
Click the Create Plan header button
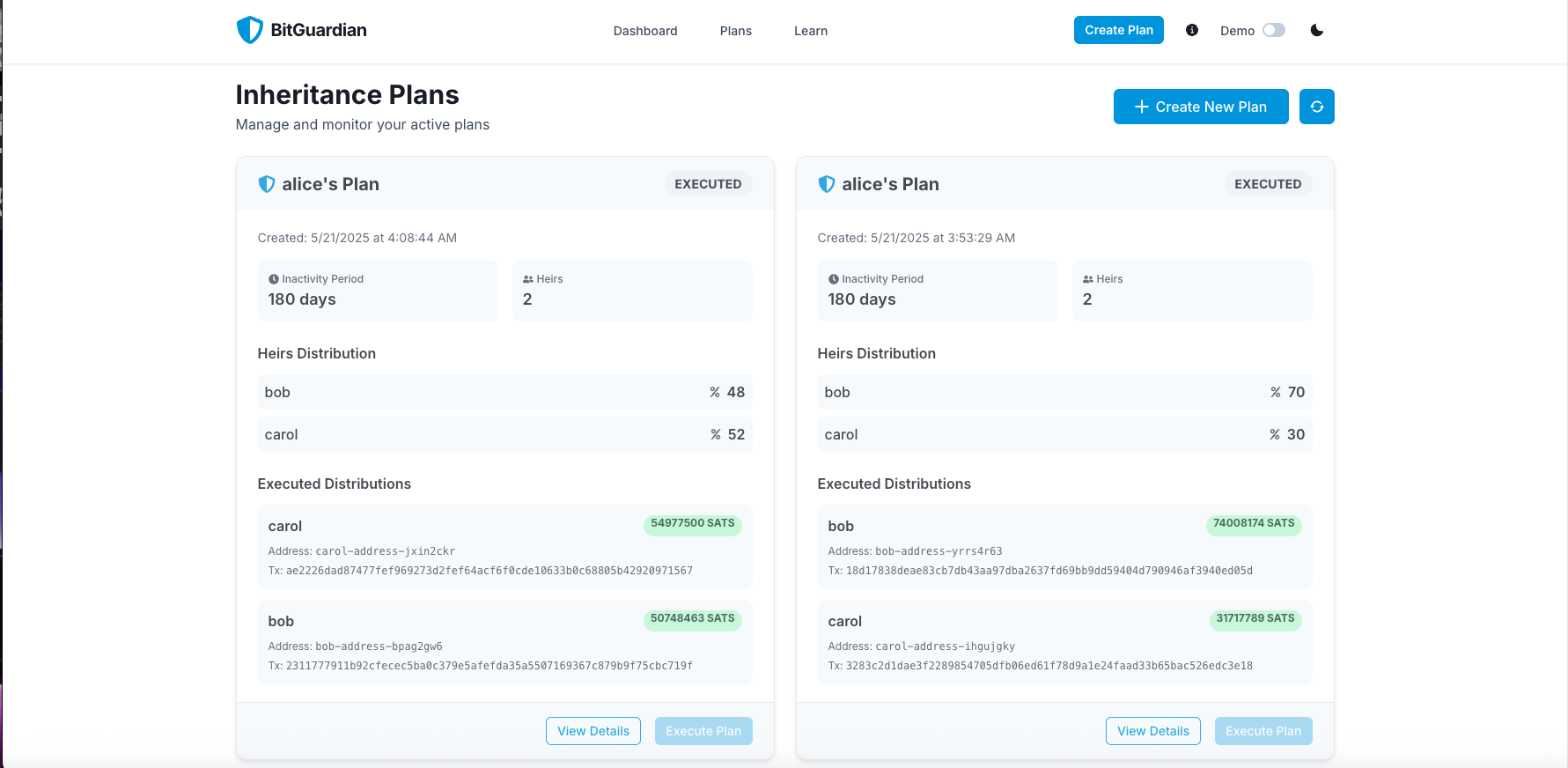tap(1119, 30)
